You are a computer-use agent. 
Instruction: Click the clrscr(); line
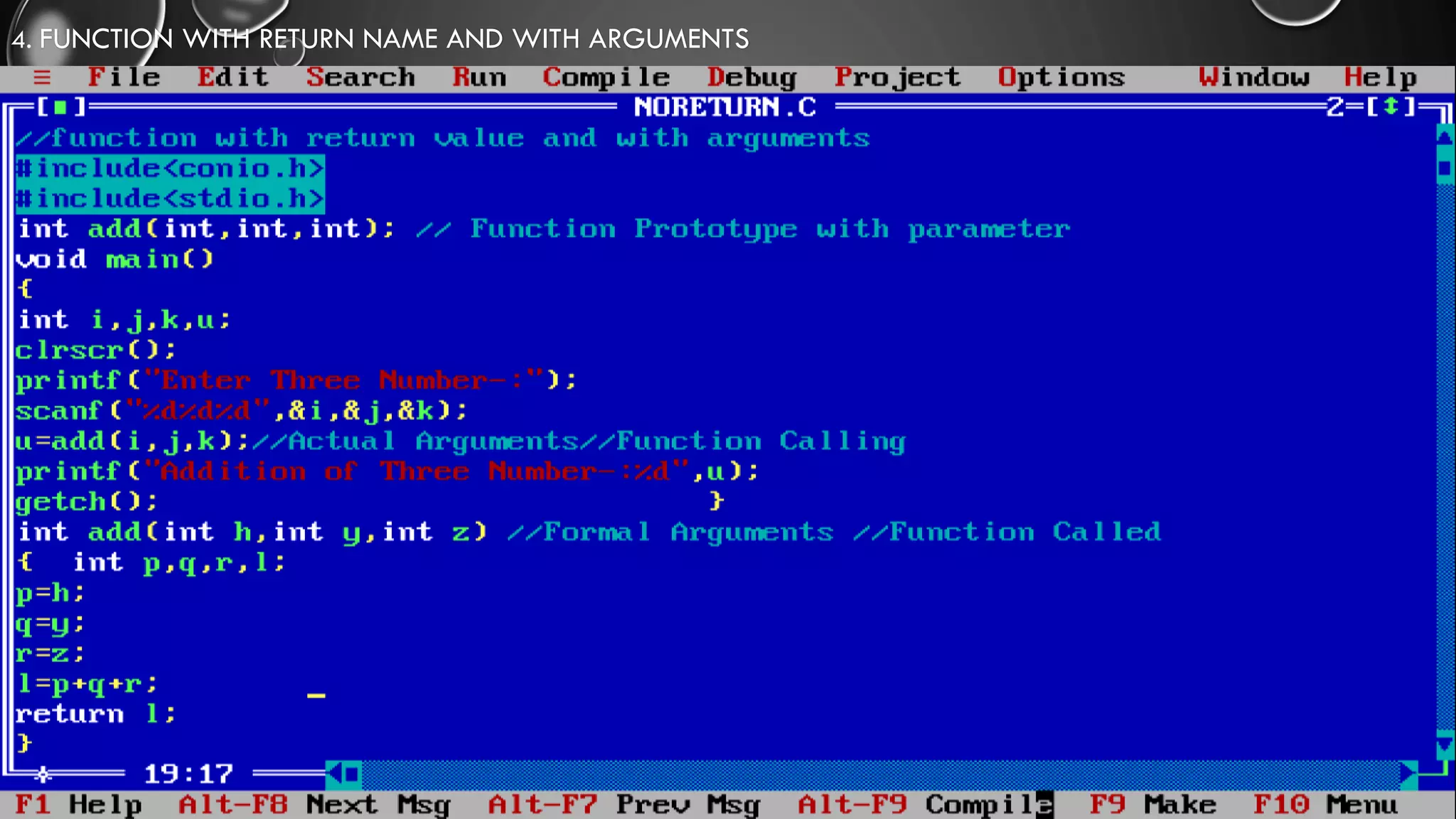[96, 350]
